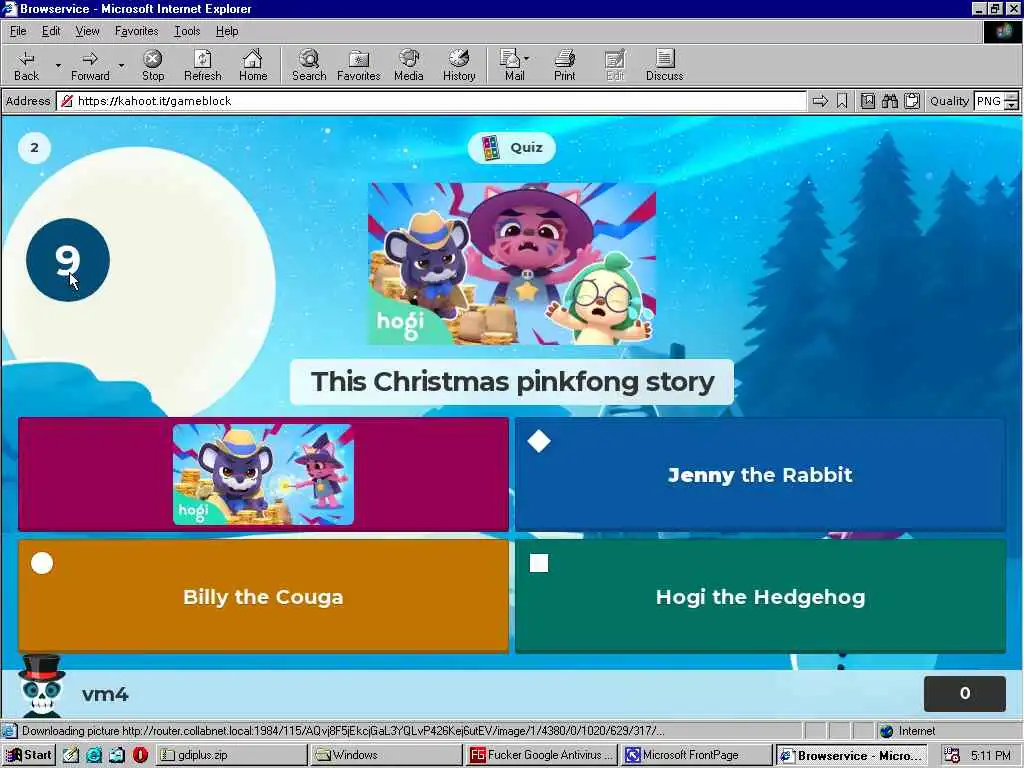
Task: Click the hogi question image
Action: pyautogui.click(x=512, y=263)
